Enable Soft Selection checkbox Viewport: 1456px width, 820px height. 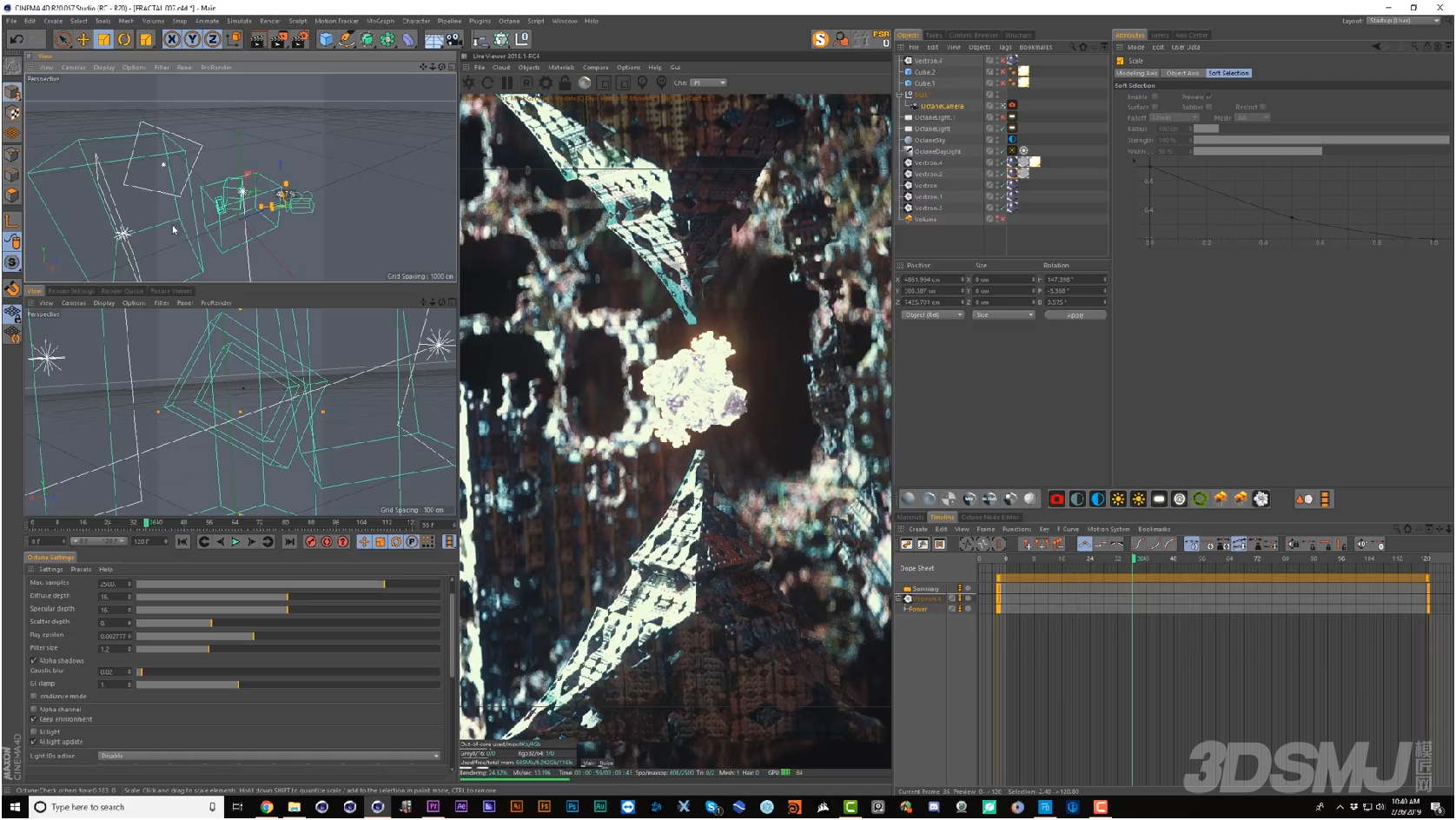1155,96
